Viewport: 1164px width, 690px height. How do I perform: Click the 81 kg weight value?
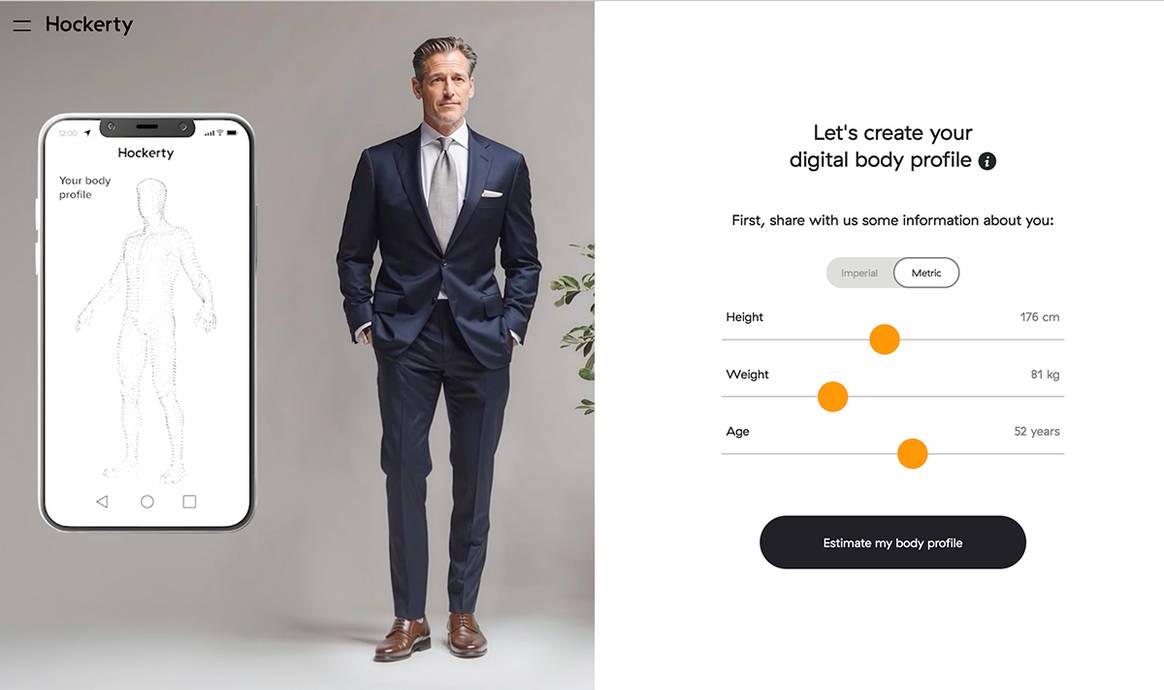pyautogui.click(x=1044, y=374)
